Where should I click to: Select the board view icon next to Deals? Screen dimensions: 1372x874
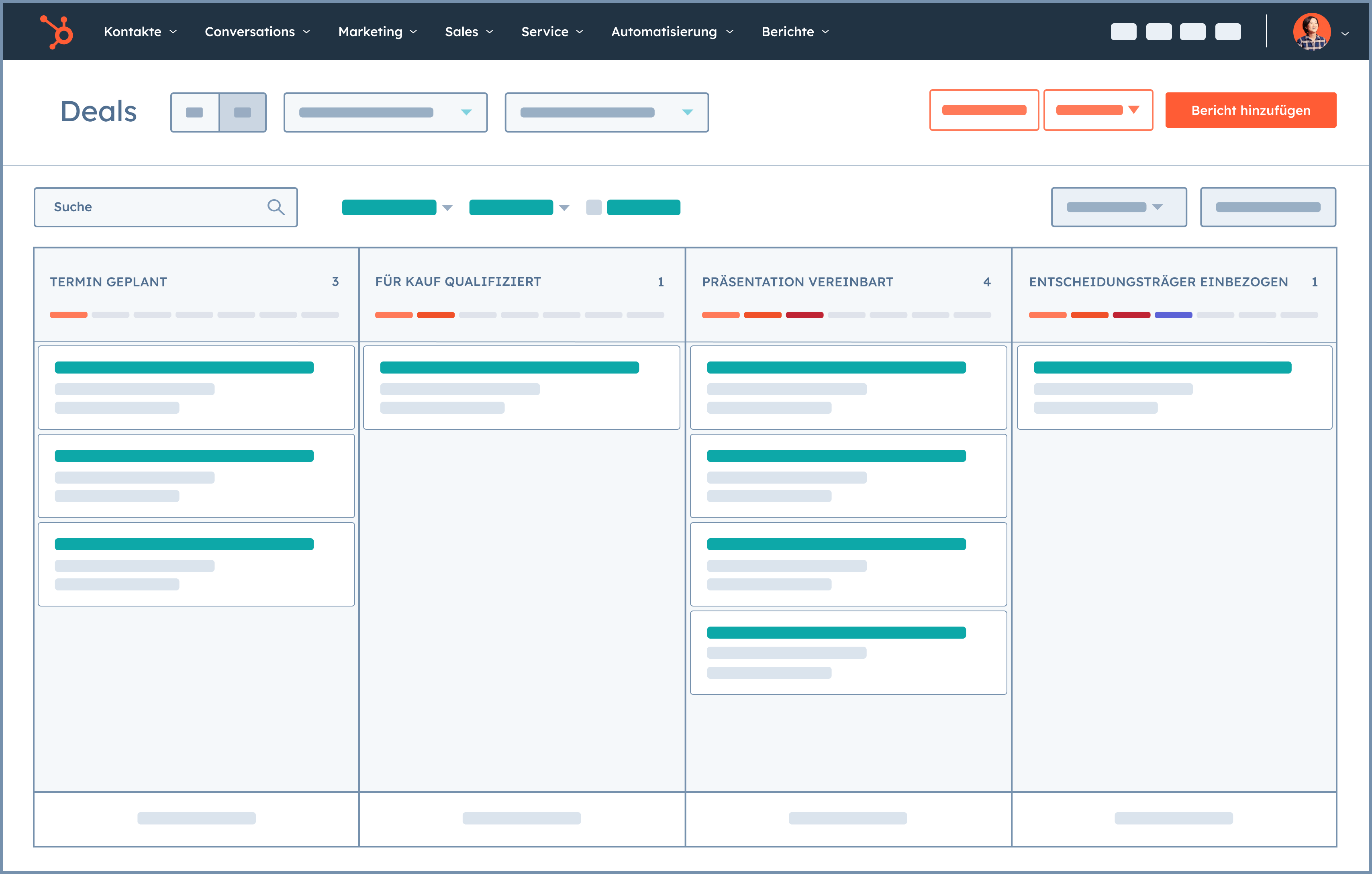pyautogui.click(x=242, y=112)
